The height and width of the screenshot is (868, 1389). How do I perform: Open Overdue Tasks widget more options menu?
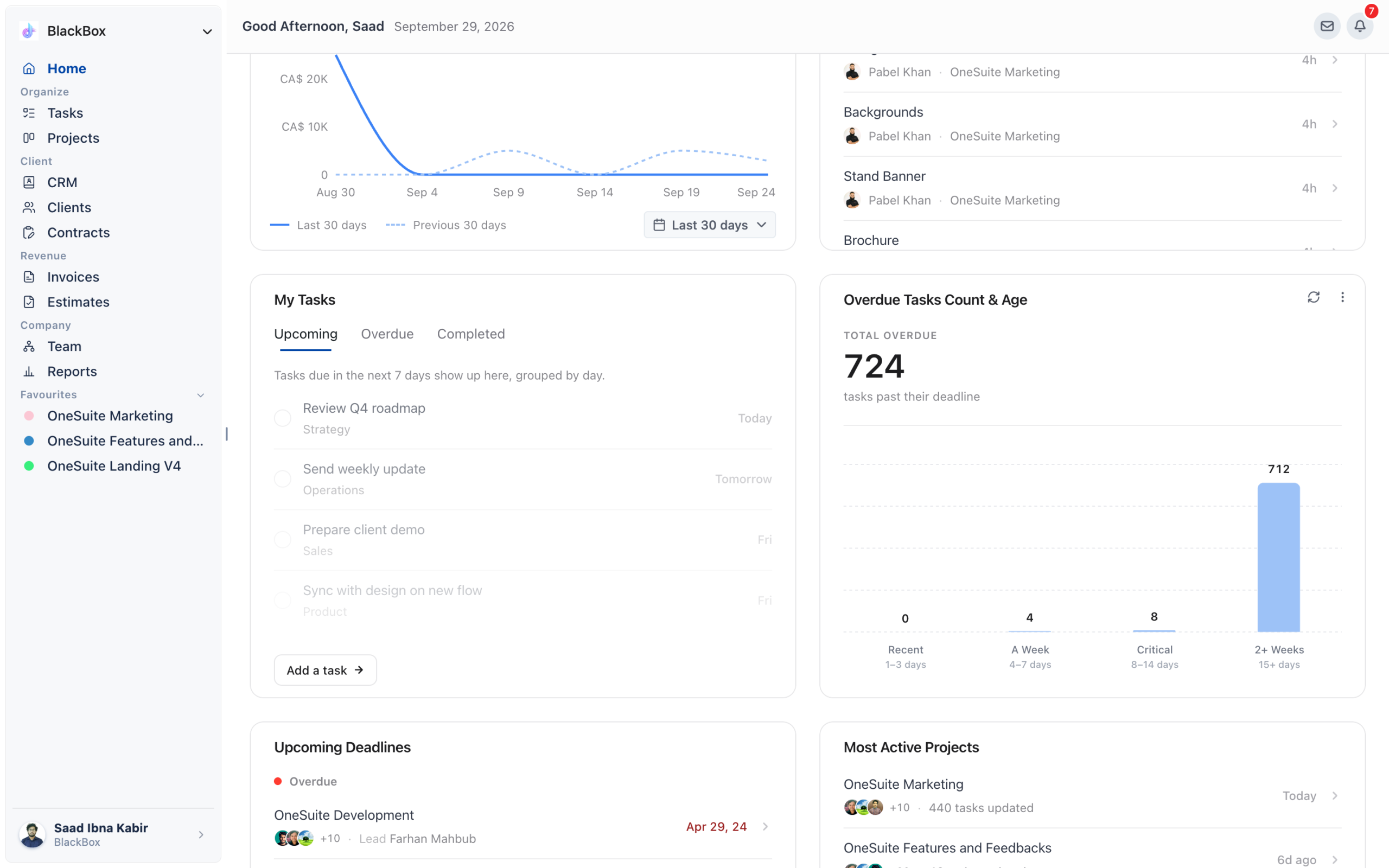1342,297
